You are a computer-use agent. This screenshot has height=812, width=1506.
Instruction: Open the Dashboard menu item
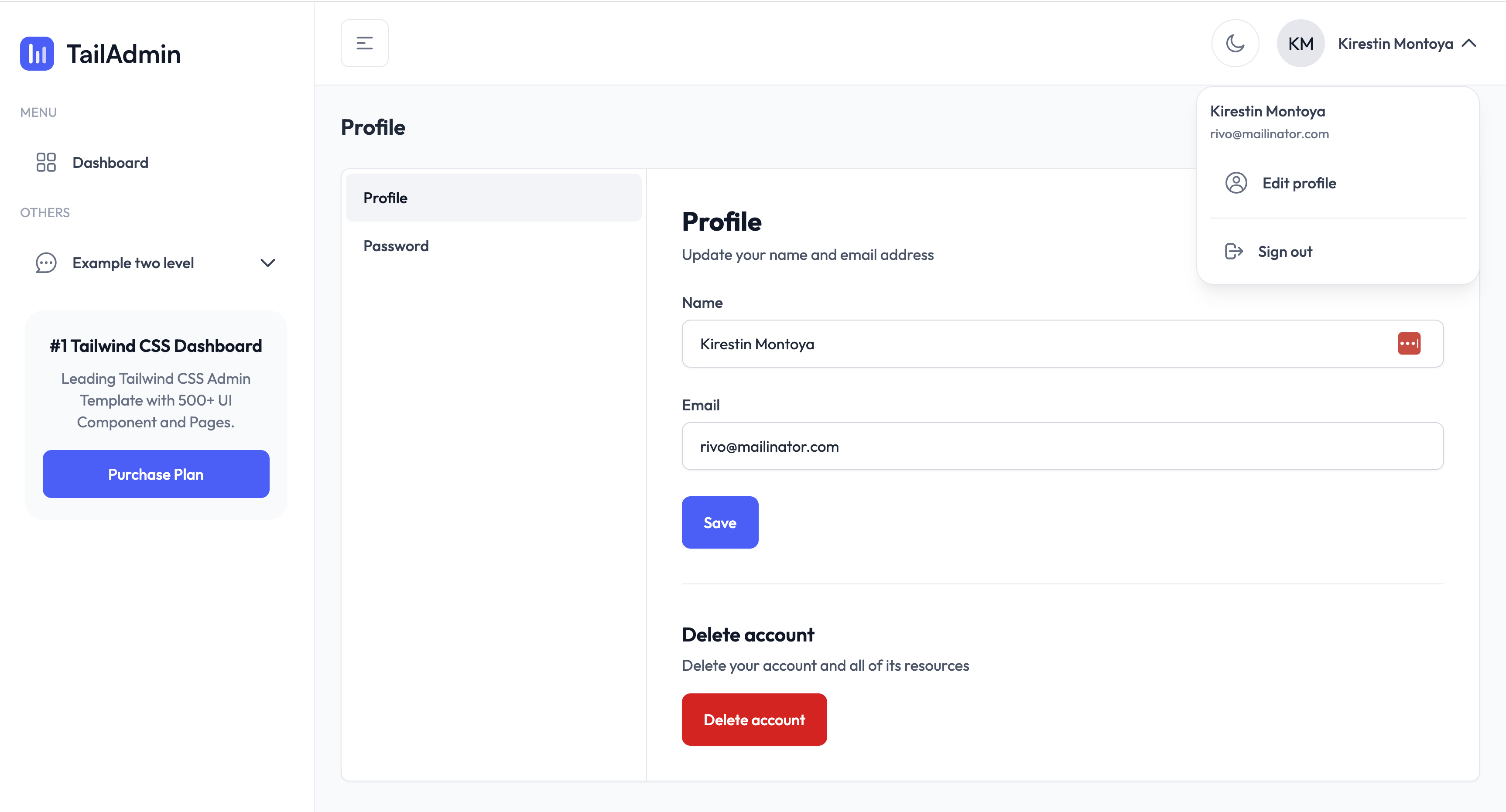(110, 163)
